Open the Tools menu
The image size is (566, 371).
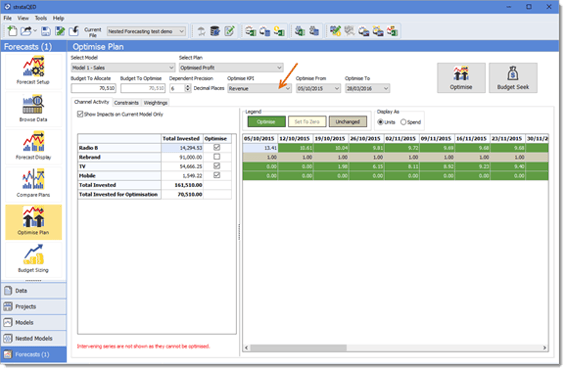[x=40, y=18]
